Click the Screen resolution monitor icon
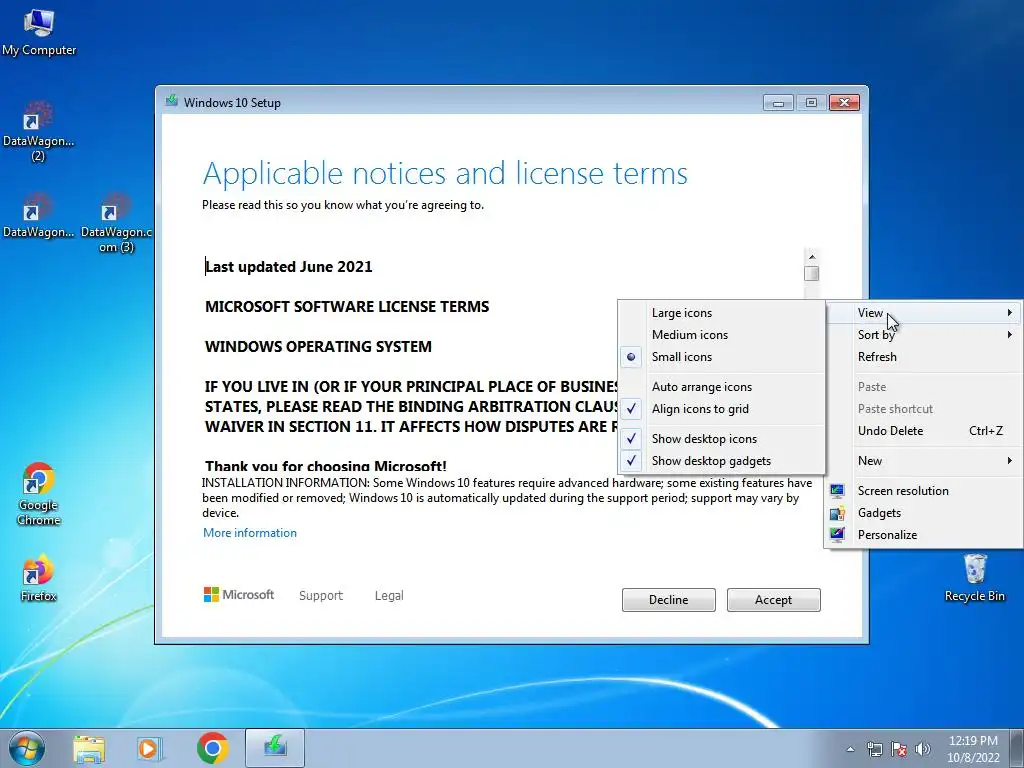This screenshot has height=768, width=1024. [837, 490]
